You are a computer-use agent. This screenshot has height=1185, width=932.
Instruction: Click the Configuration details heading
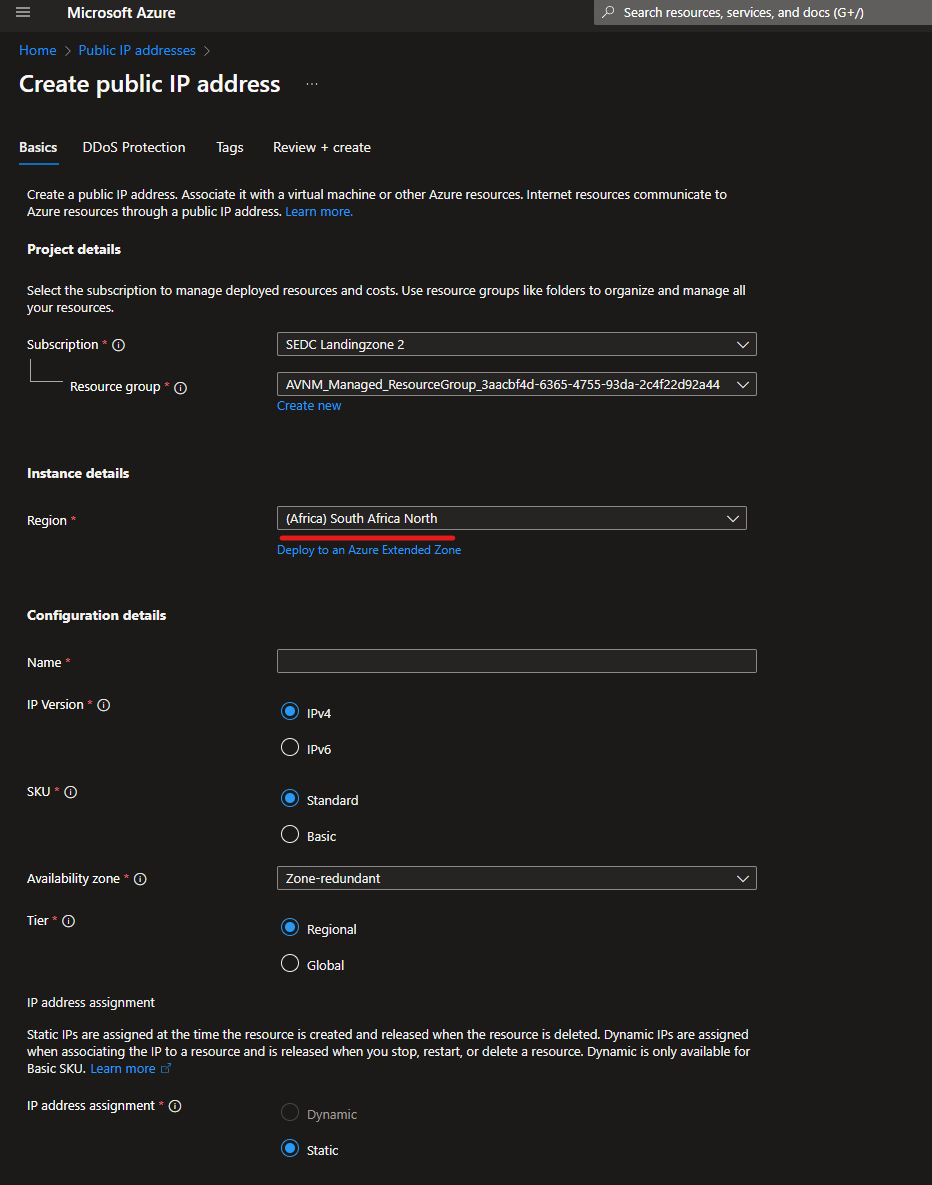pos(97,615)
